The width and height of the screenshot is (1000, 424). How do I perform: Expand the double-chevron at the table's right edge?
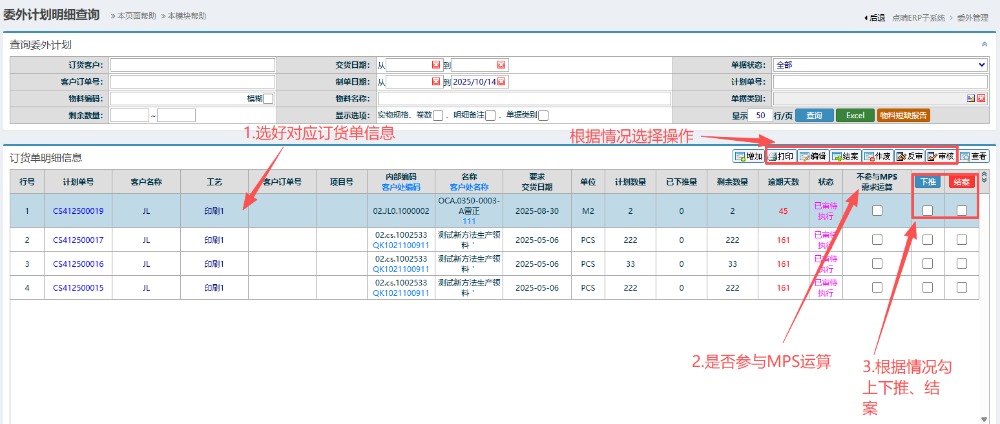[x=983, y=178]
